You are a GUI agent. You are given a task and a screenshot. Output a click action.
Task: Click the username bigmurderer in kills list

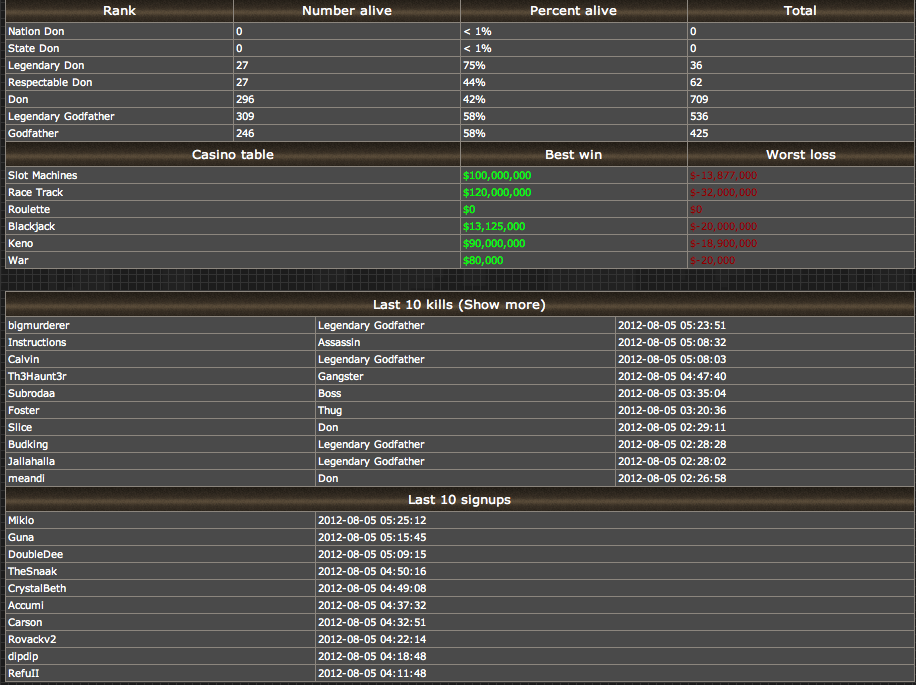(39, 325)
